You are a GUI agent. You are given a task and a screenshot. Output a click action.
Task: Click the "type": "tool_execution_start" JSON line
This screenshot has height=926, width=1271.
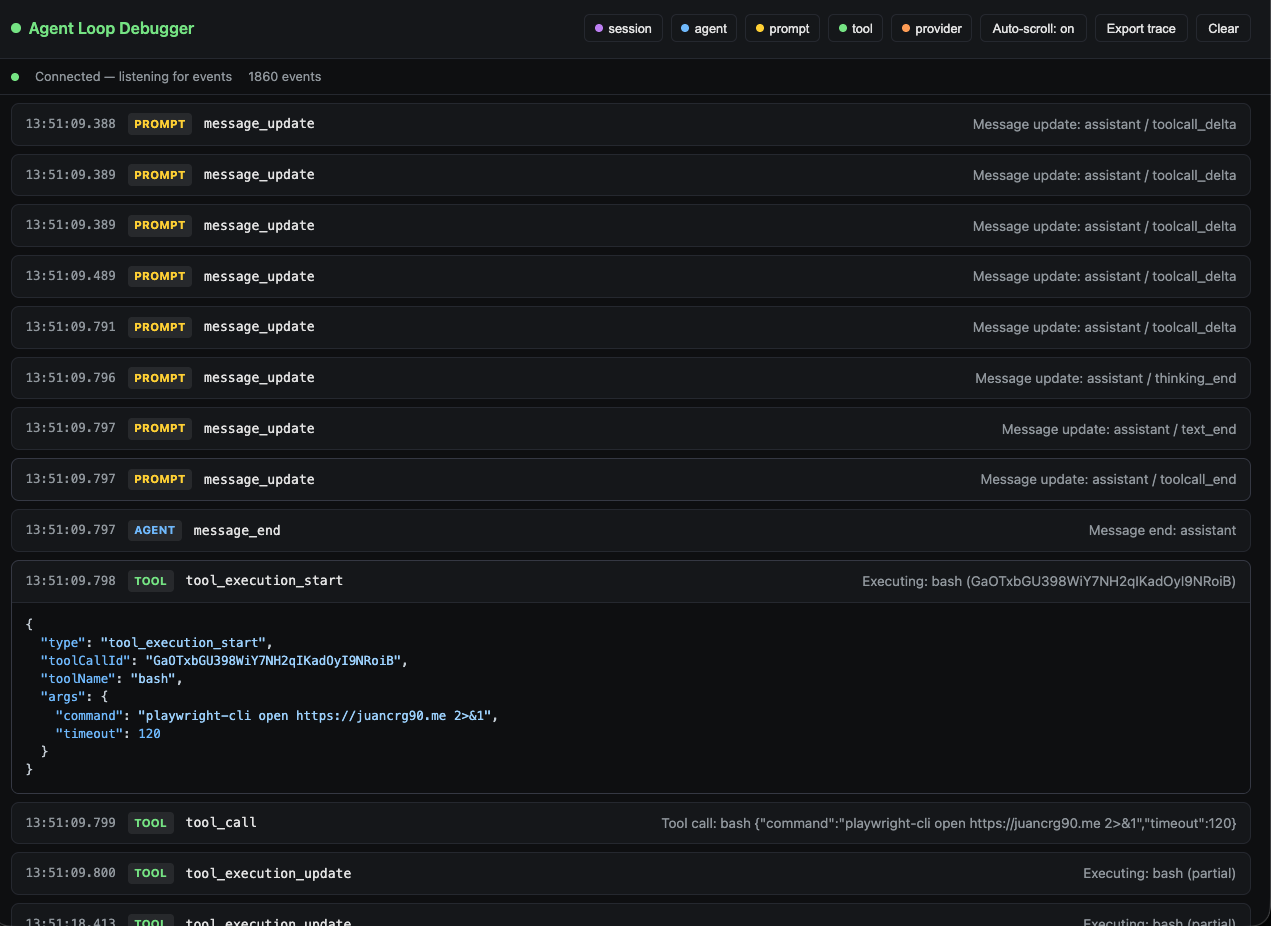point(156,642)
